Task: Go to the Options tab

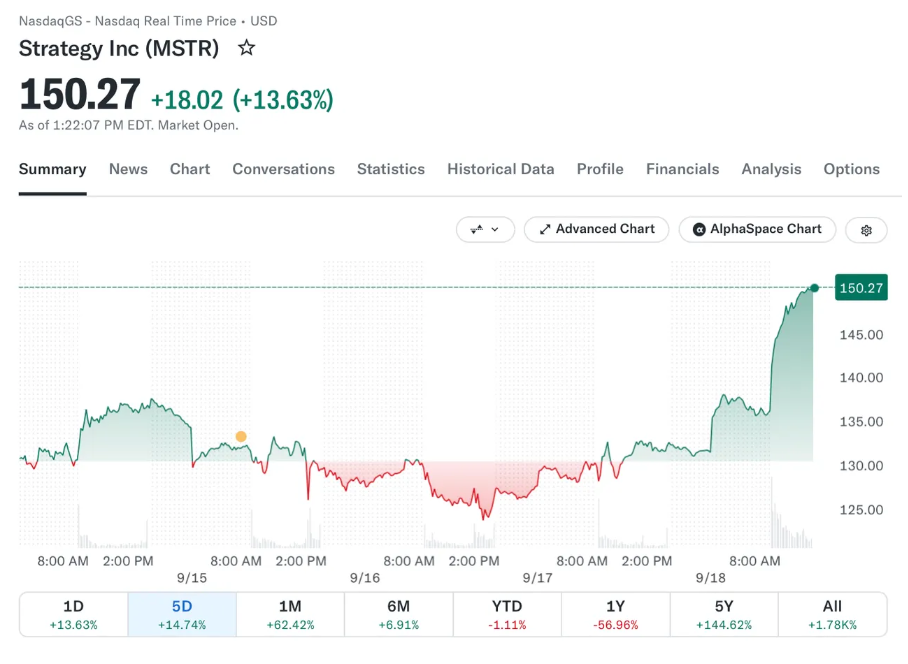Action: pos(852,169)
